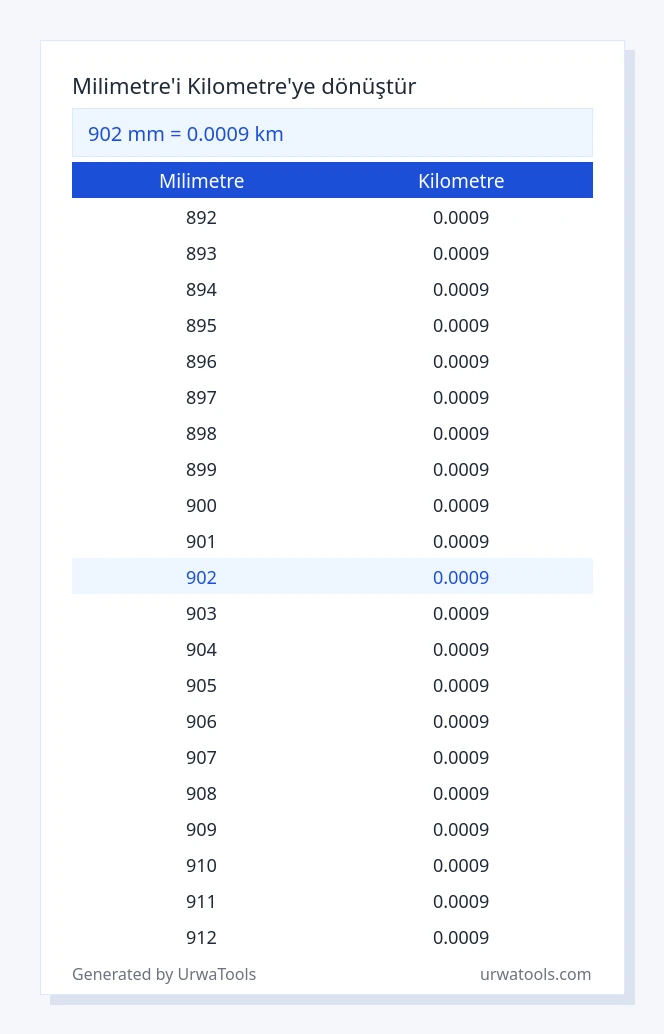
Task: Select the 892 millimetre cell
Action: click(x=201, y=218)
